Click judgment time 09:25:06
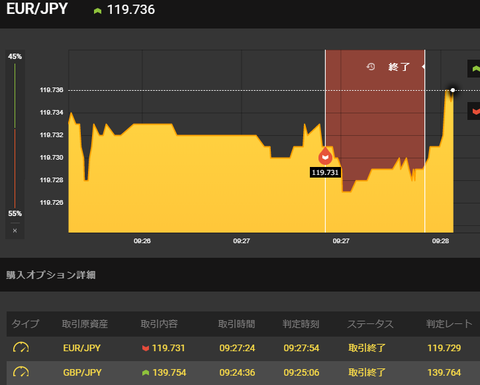The width and height of the screenshot is (480, 385). point(301,372)
